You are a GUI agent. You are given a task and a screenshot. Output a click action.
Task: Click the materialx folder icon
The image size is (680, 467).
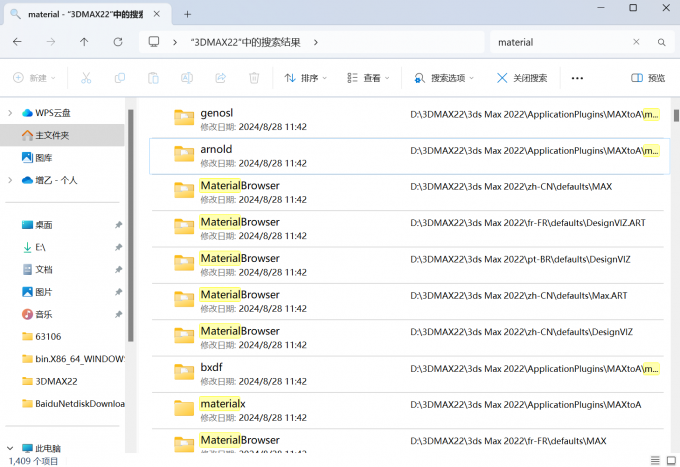tap(184, 408)
